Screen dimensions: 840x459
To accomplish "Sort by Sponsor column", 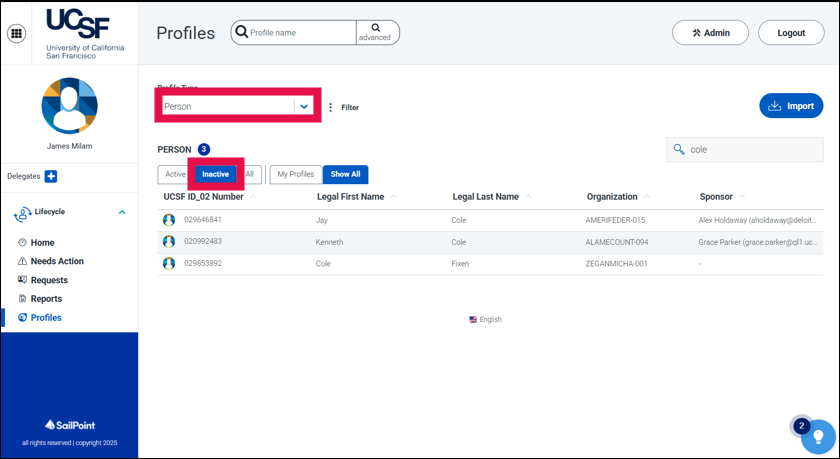I will 716,197.
